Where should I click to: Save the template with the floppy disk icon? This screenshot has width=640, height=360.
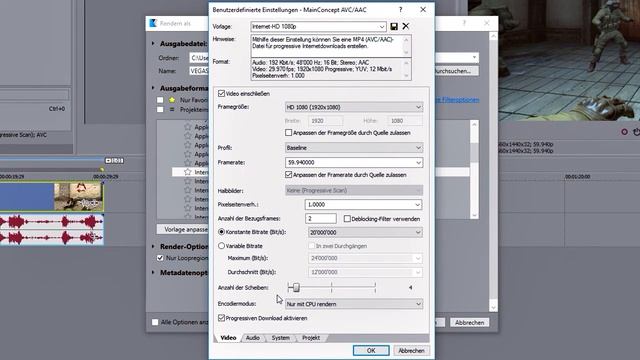click(394, 27)
